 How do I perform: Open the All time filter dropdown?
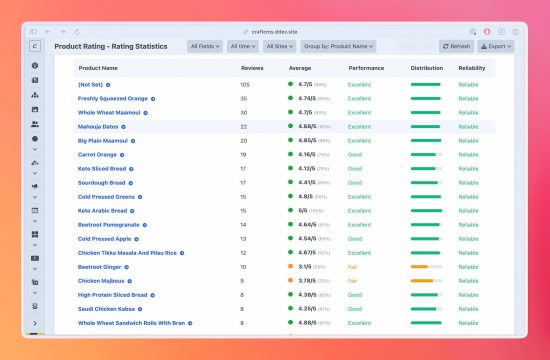(x=243, y=46)
